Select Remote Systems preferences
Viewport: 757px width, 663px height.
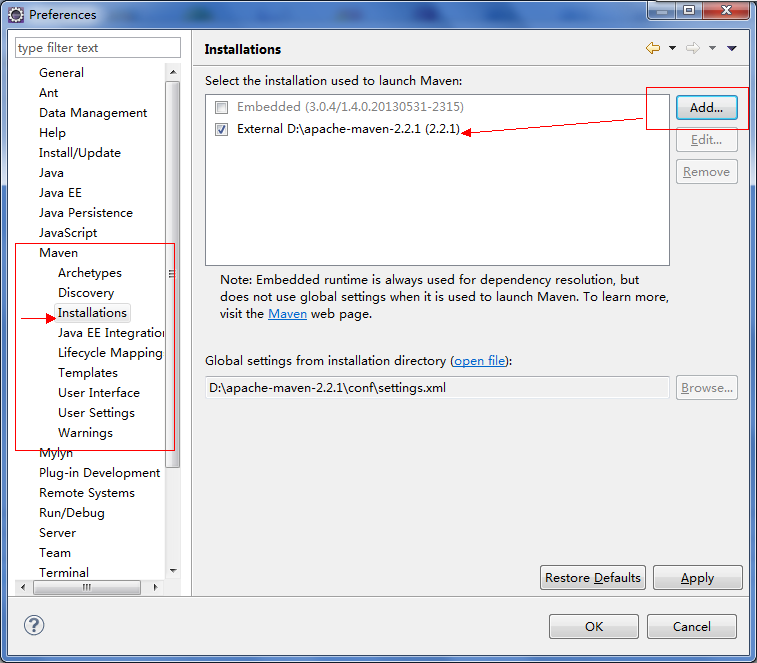point(87,493)
